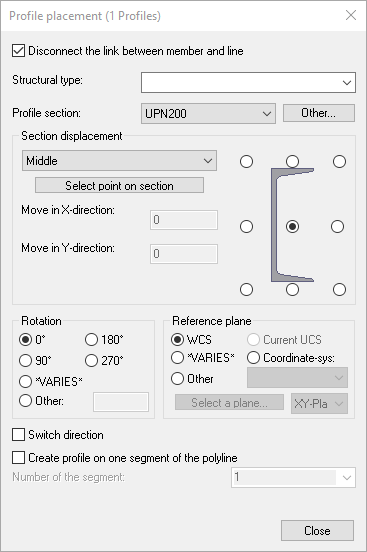Expand the Profile section UPN200 dropdown
The height and width of the screenshot is (552, 367).
pos(208,113)
